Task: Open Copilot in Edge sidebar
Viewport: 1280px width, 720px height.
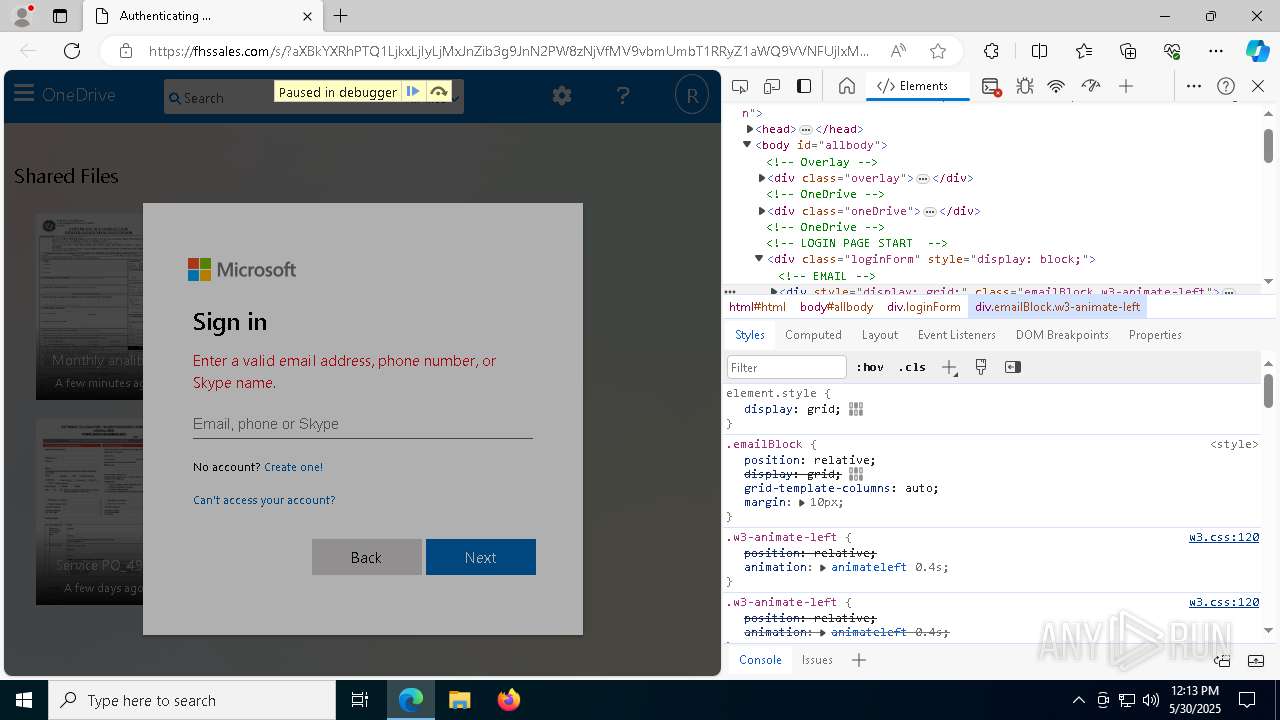Action: [1257, 51]
